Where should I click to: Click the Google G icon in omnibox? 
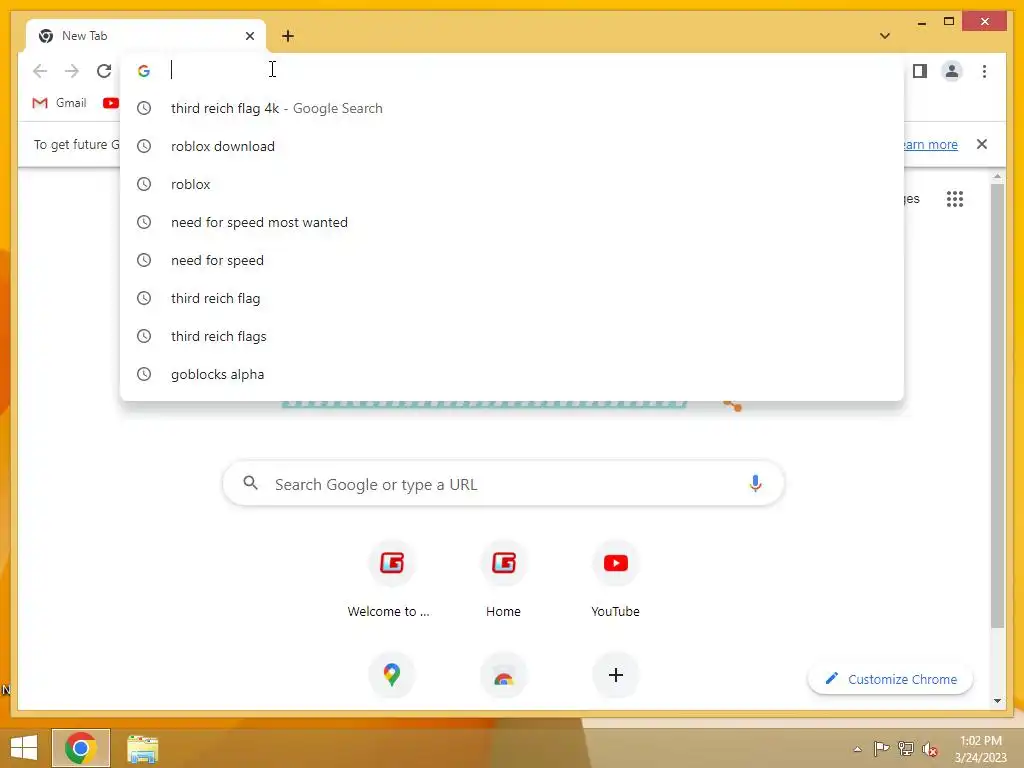[x=144, y=71]
